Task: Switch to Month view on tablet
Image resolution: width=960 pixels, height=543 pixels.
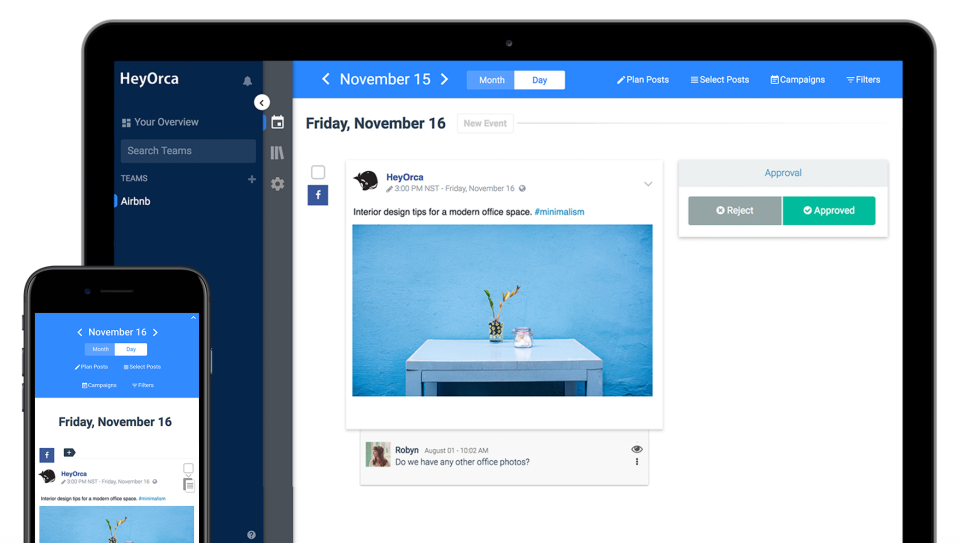Action: click(x=491, y=80)
